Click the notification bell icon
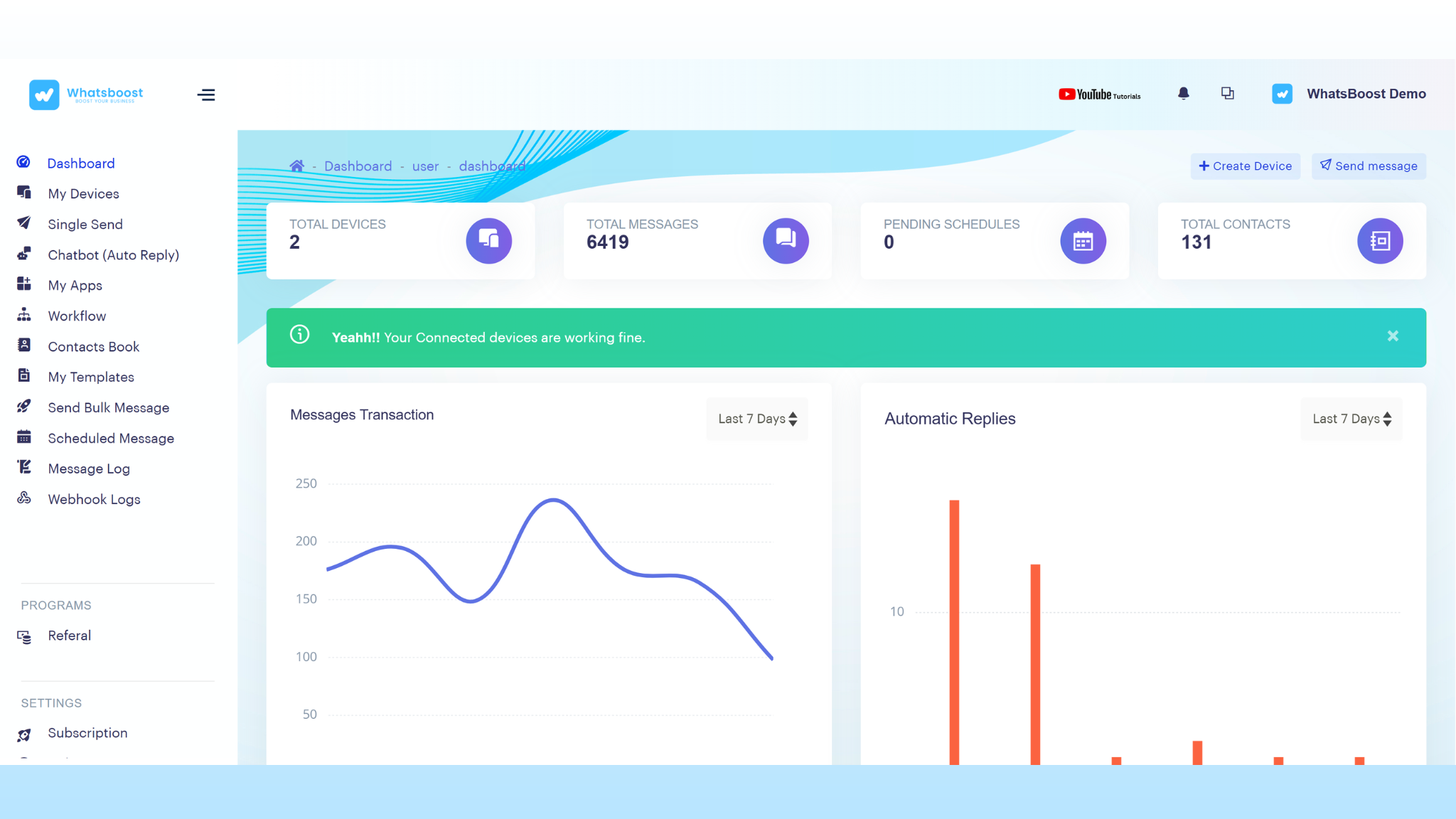 (x=1183, y=94)
